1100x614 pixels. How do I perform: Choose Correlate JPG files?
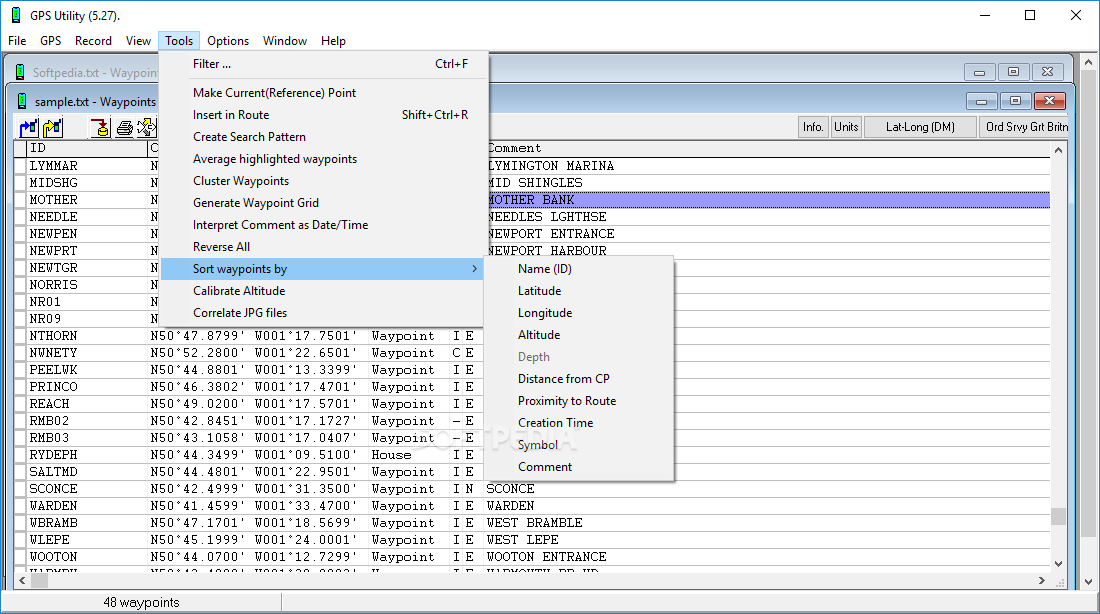[323, 313]
